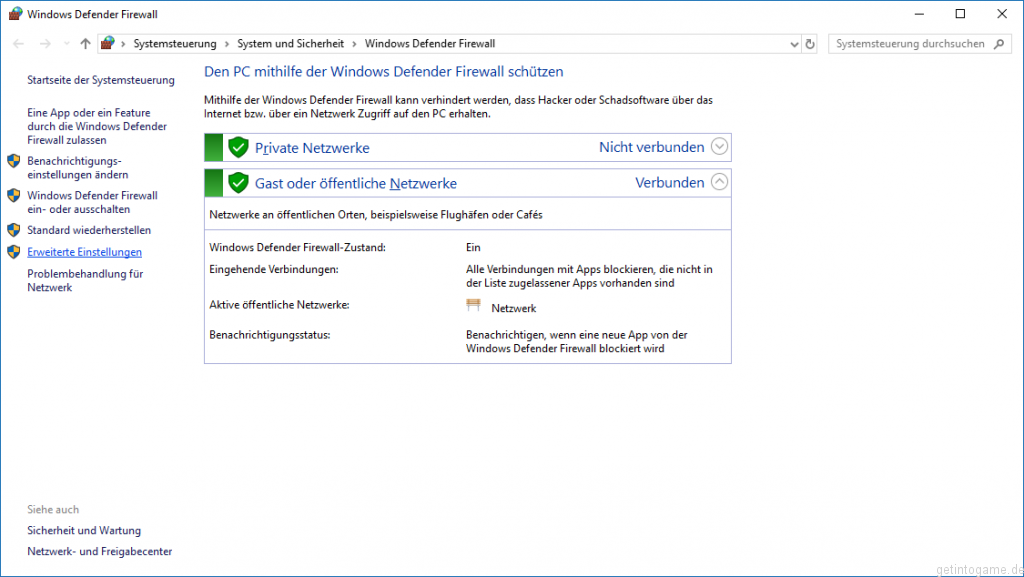The image size is (1024, 577).
Task: Expand the address bar history dropdown
Action: 794,44
